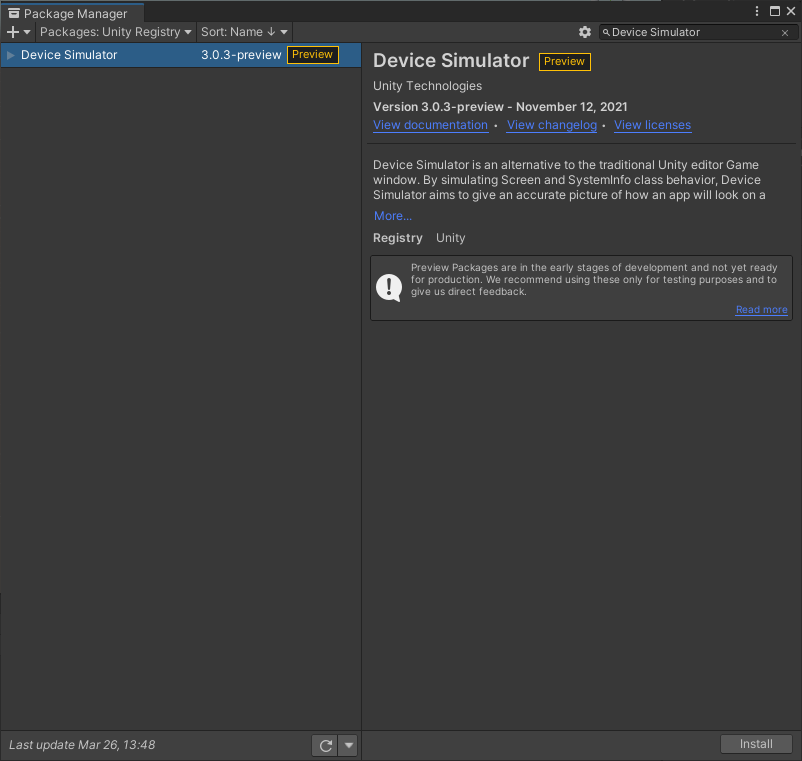Click the Last update Mar 26, 13:48 status
The width and height of the screenshot is (802, 761).
(82, 745)
